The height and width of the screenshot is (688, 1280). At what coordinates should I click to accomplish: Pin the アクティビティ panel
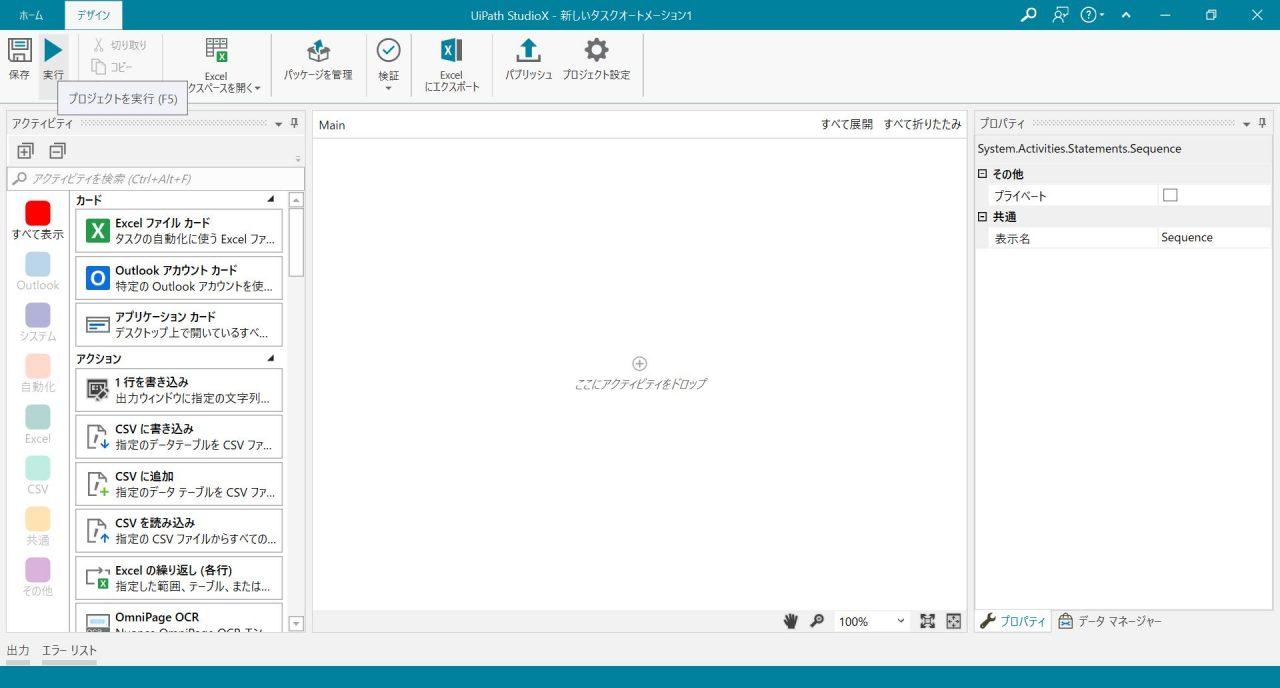point(295,124)
